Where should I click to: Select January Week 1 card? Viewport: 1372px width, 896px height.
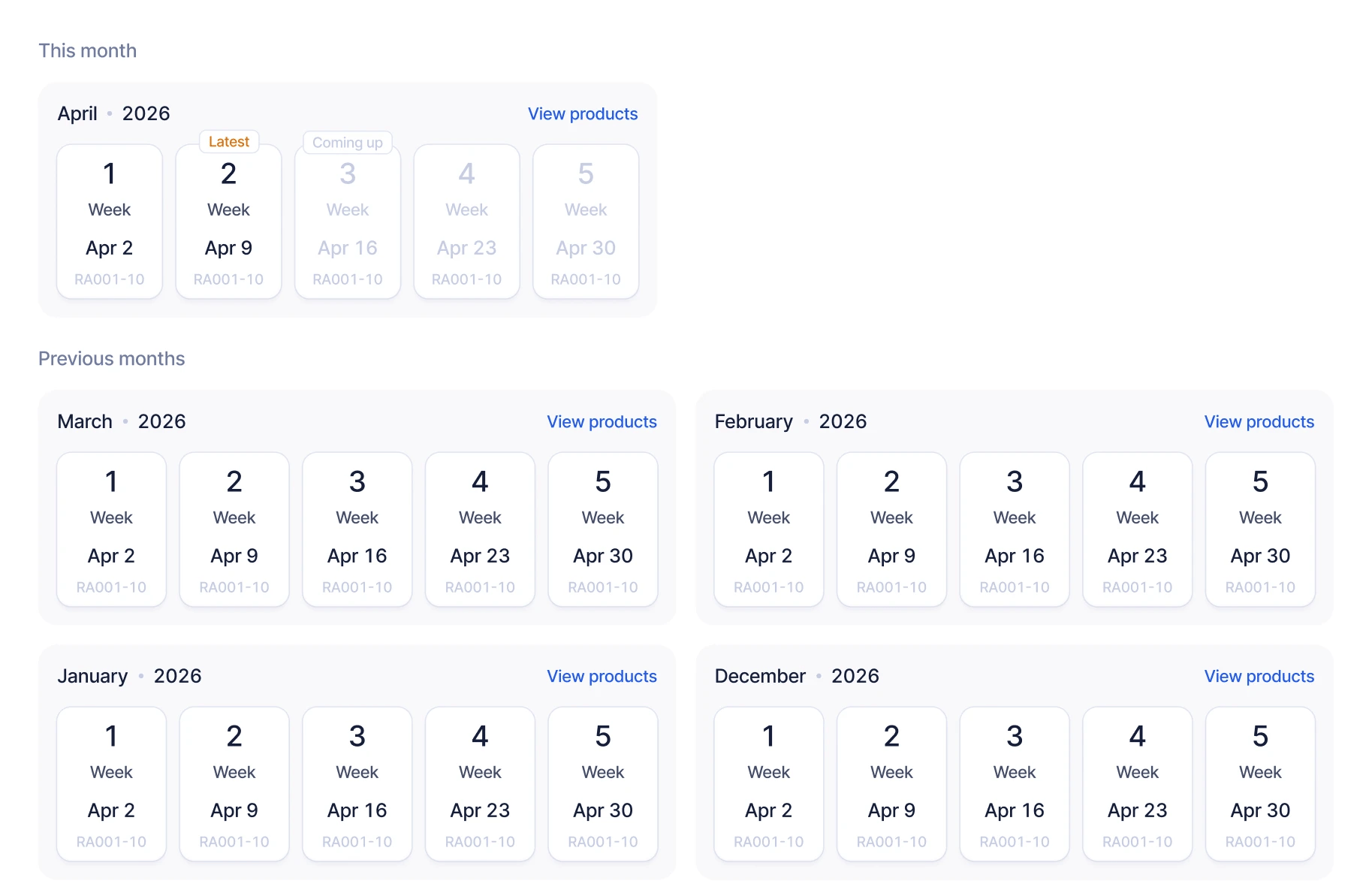click(x=111, y=784)
